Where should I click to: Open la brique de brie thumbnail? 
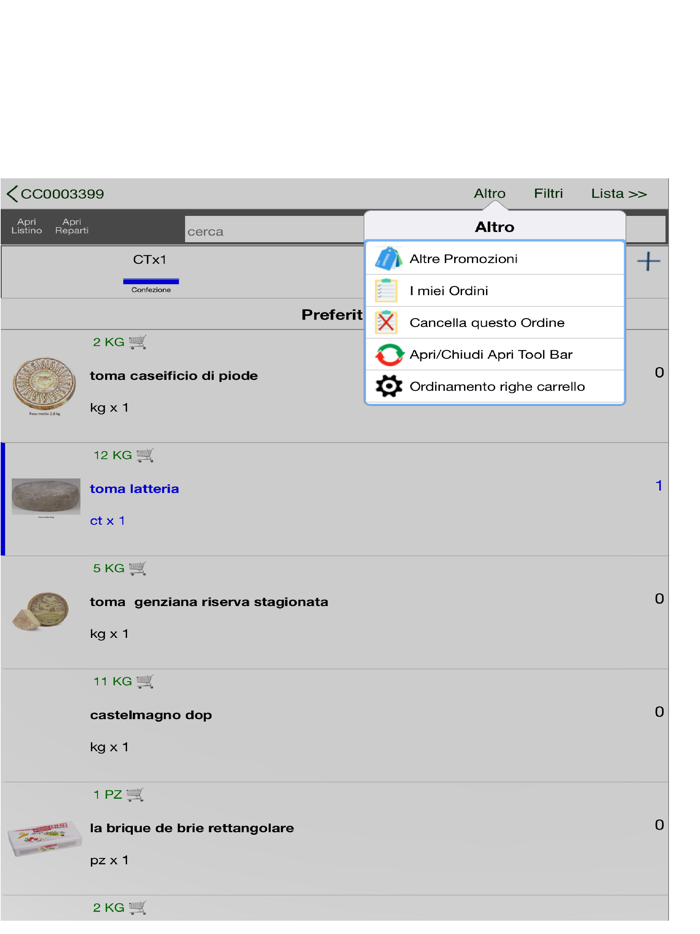tap(45, 839)
